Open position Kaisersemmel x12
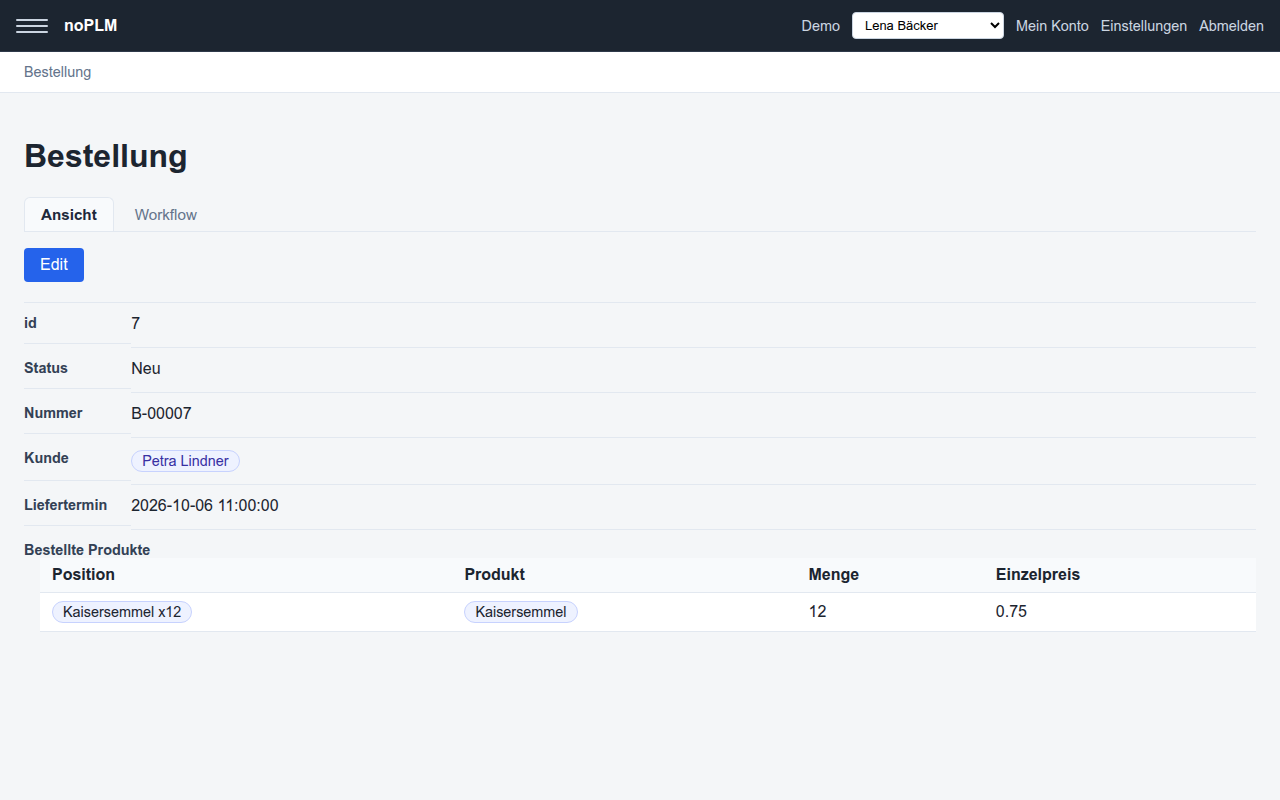The height and width of the screenshot is (800, 1280). [122, 612]
